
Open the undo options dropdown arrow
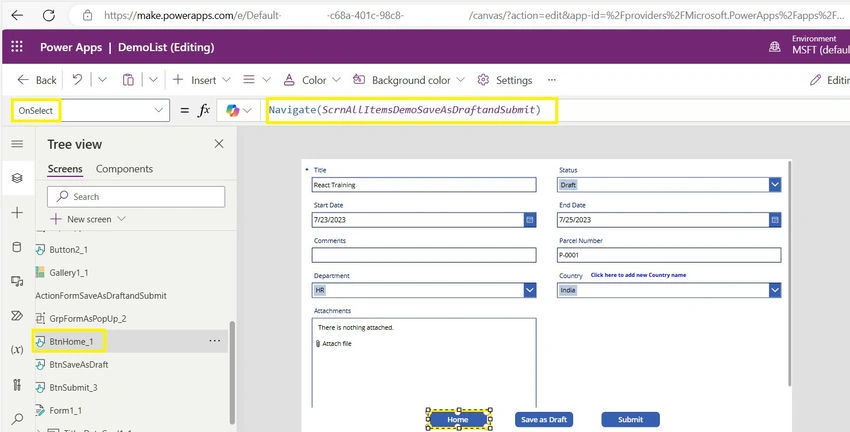(x=102, y=80)
